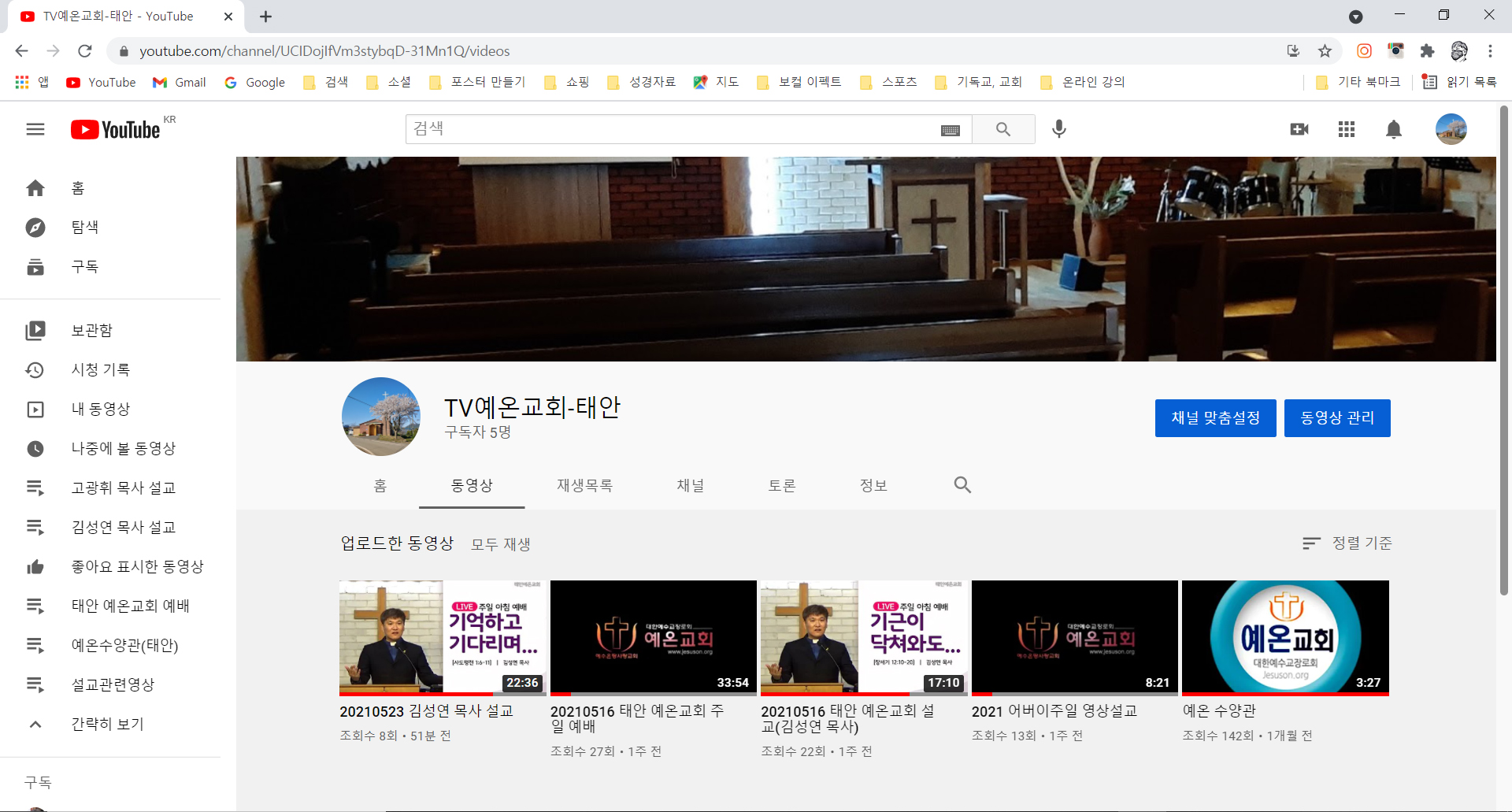Open the create video camera icon
The width and height of the screenshot is (1512, 812).
click(1299, 129)
